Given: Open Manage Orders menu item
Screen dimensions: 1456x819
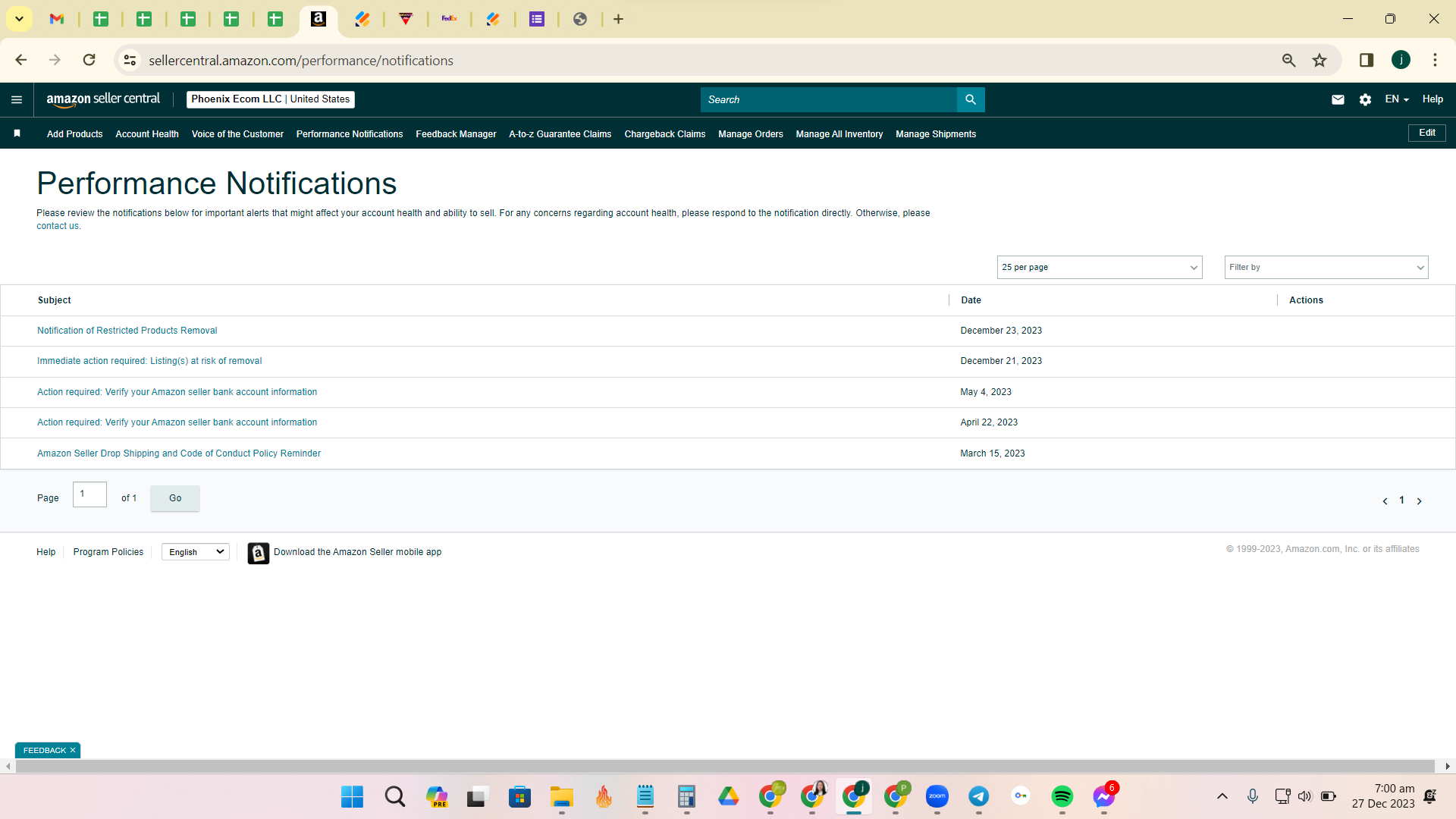Looking at the screenshot, I should [x=751, y=134].
